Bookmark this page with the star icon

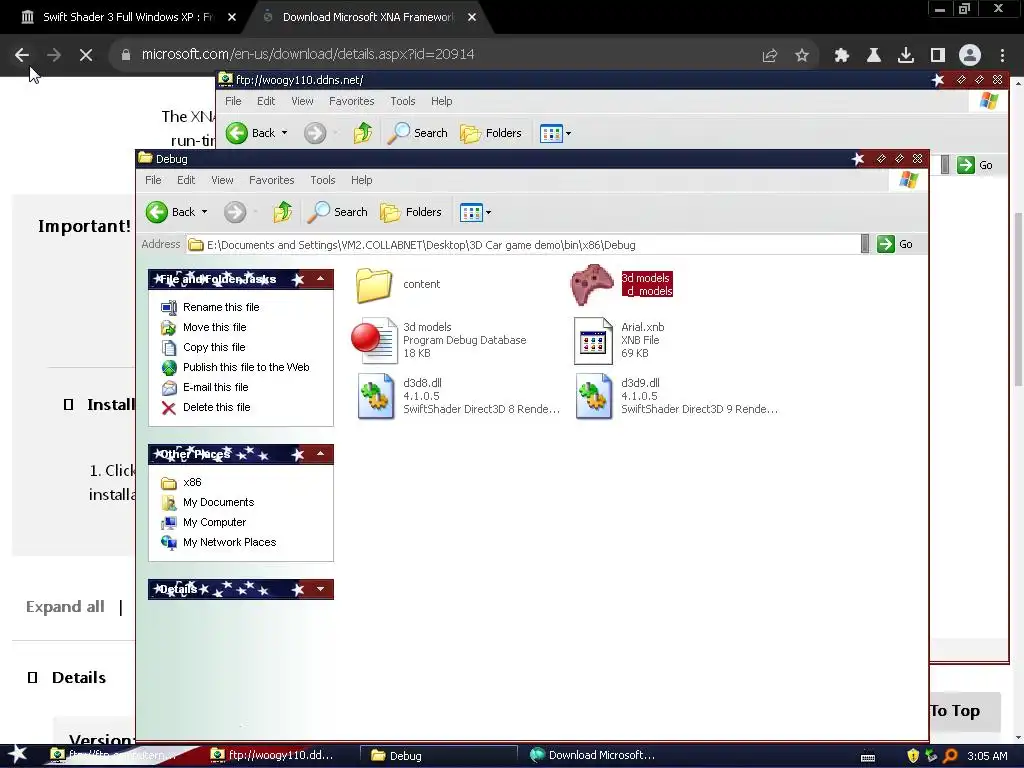click(802, 56)
